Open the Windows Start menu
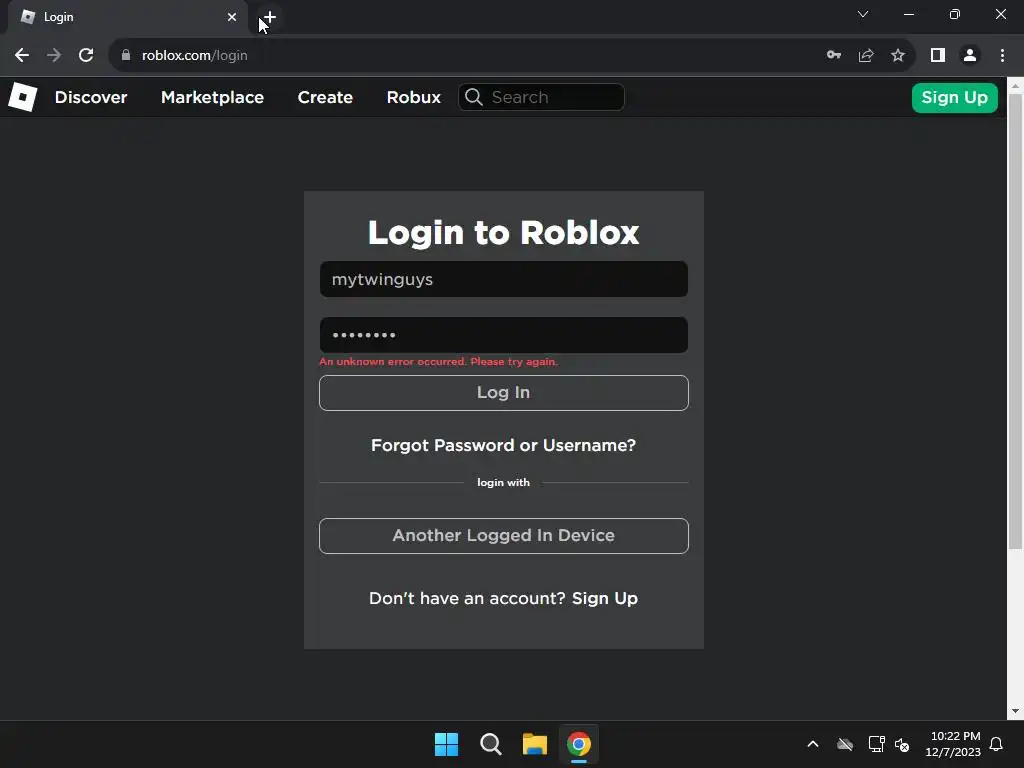This screenshot has height=768, width=1024. coord(447,744)
